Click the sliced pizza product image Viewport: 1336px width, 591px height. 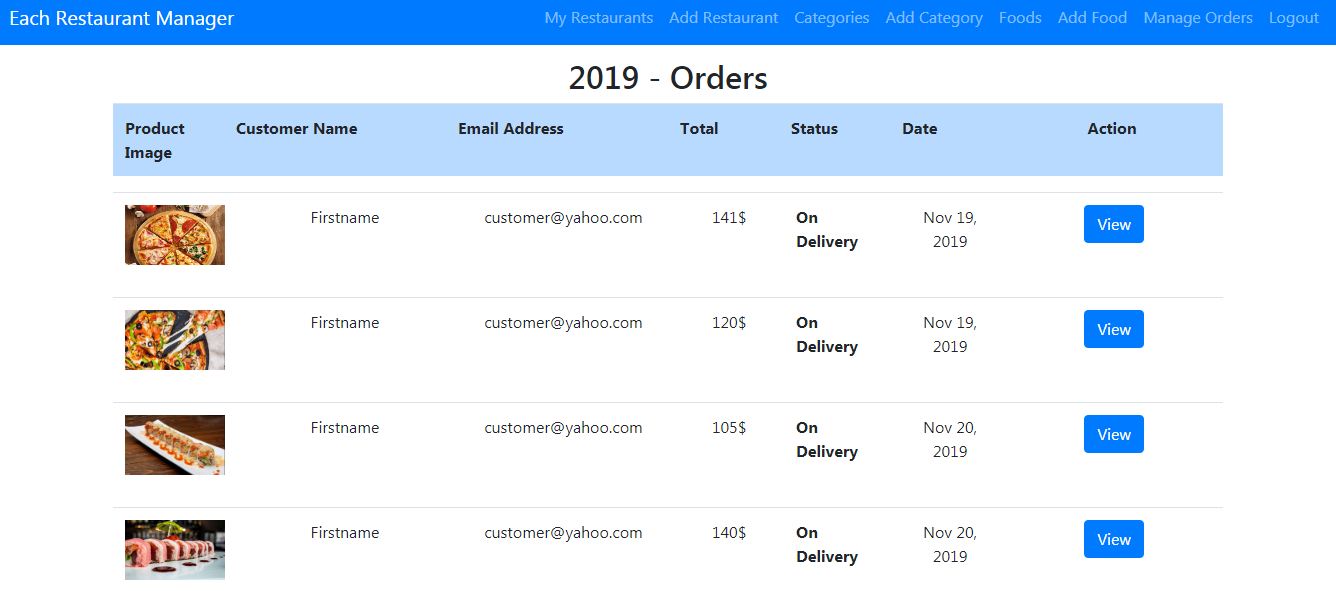pos(175,235)
